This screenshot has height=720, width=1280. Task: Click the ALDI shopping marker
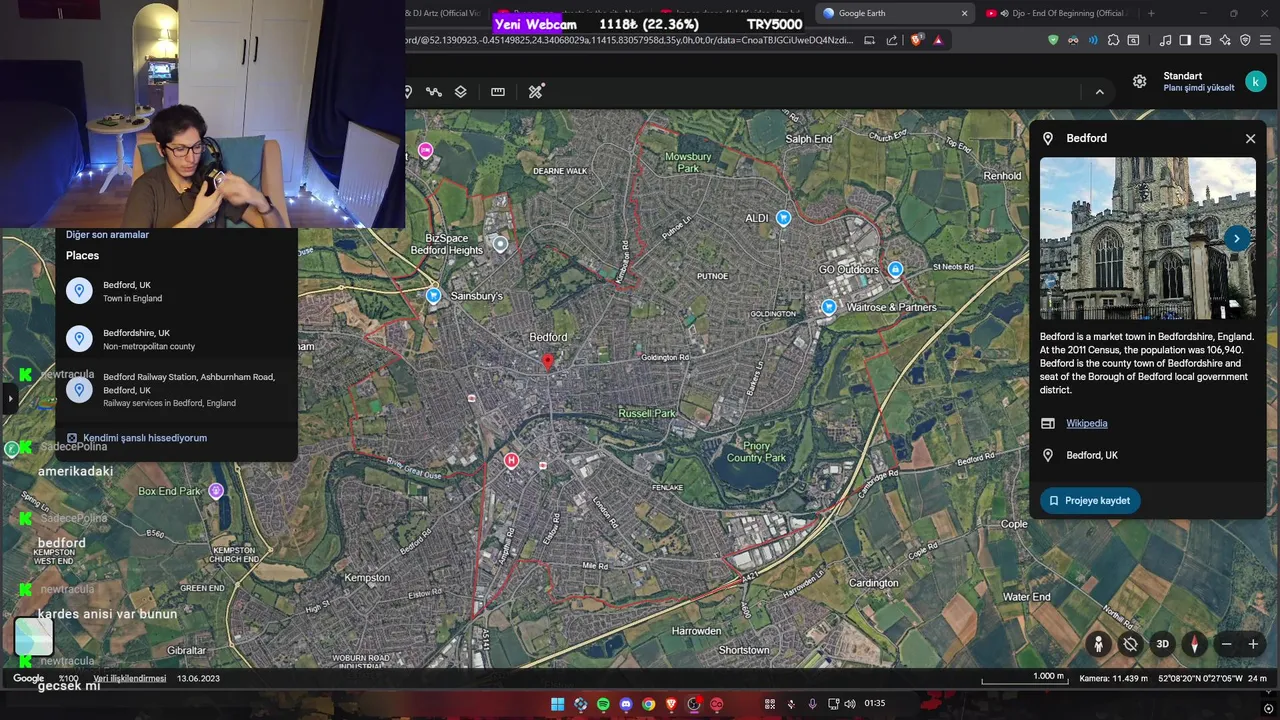tap(783, 218)
